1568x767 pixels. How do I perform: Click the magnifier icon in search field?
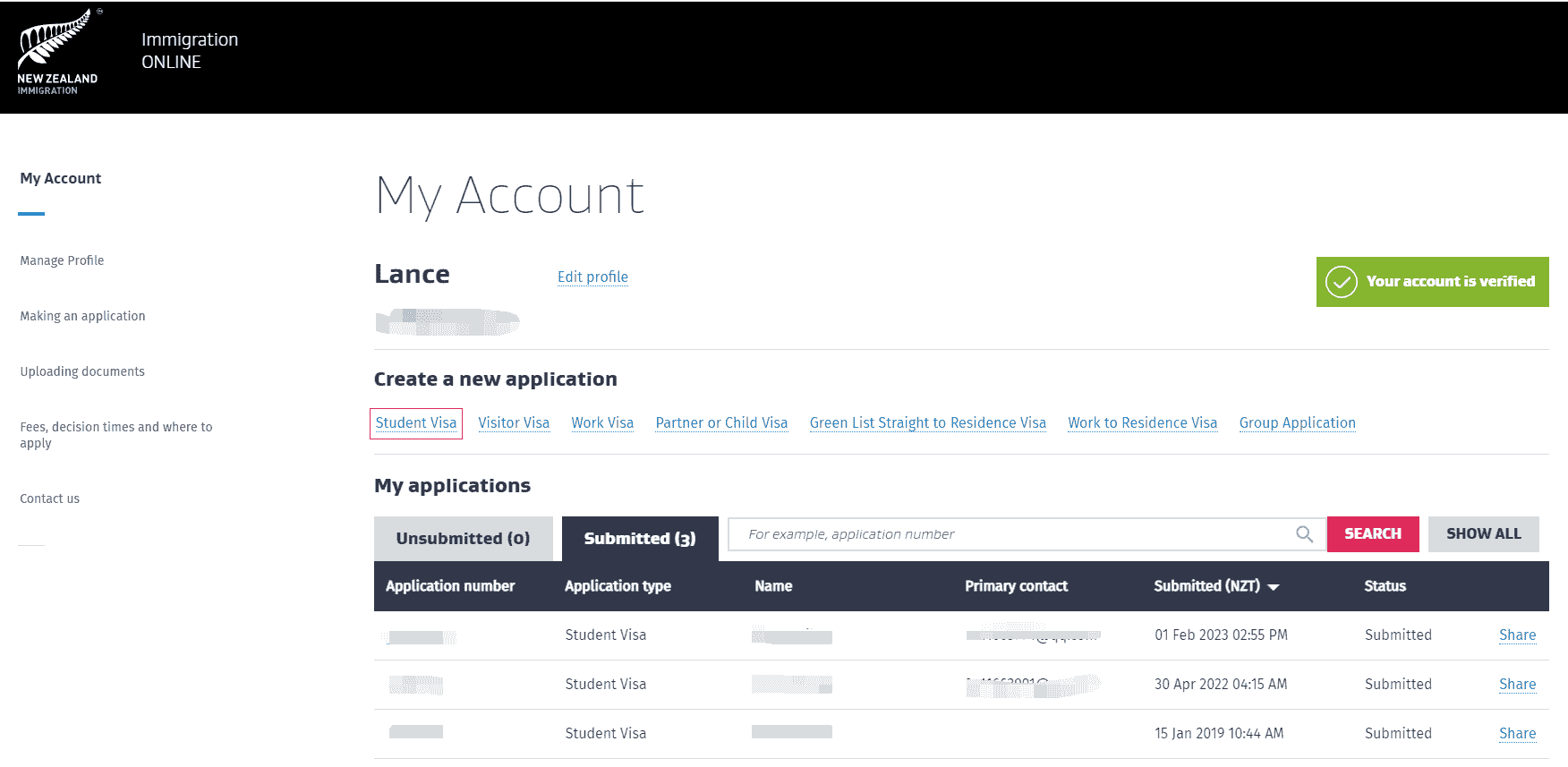pos(1304,534)
